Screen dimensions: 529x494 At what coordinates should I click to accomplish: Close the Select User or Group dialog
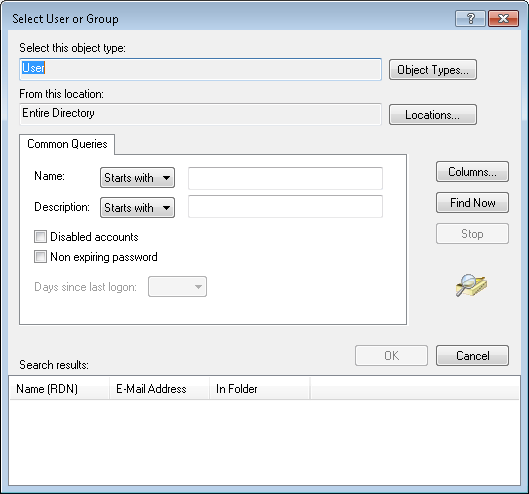coord(503,18)
